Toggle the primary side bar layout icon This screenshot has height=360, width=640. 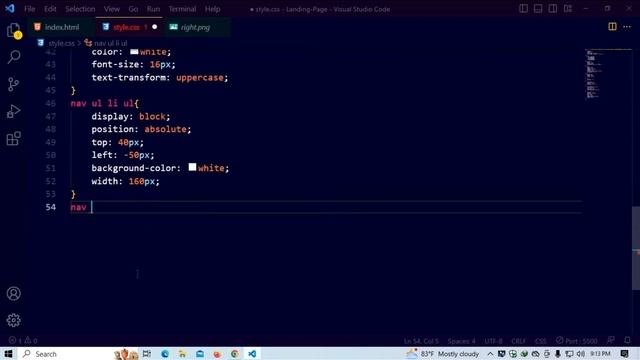pos(523,9)
